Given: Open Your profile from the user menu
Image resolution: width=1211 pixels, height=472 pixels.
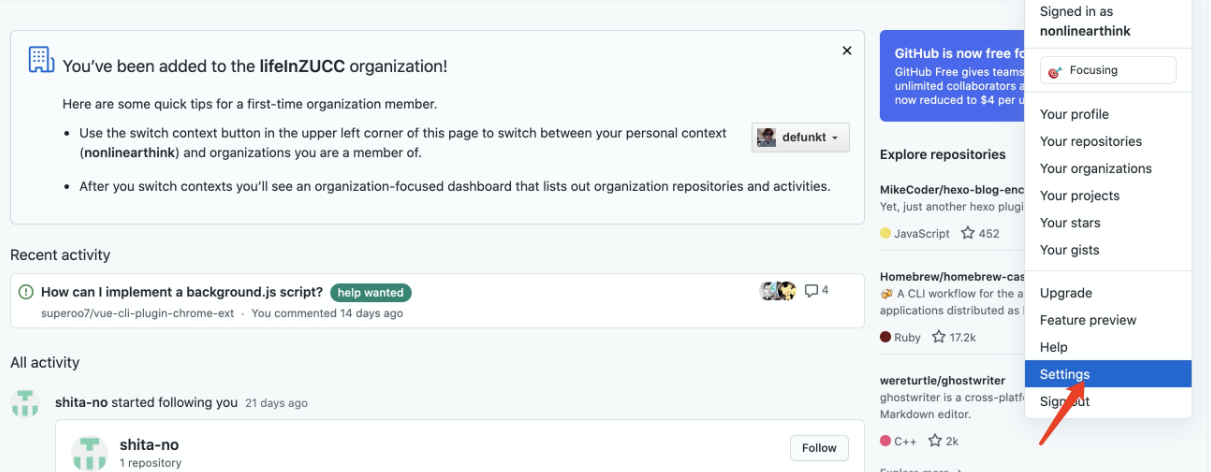Looking at the screenshot, I should coord(1074,114).
